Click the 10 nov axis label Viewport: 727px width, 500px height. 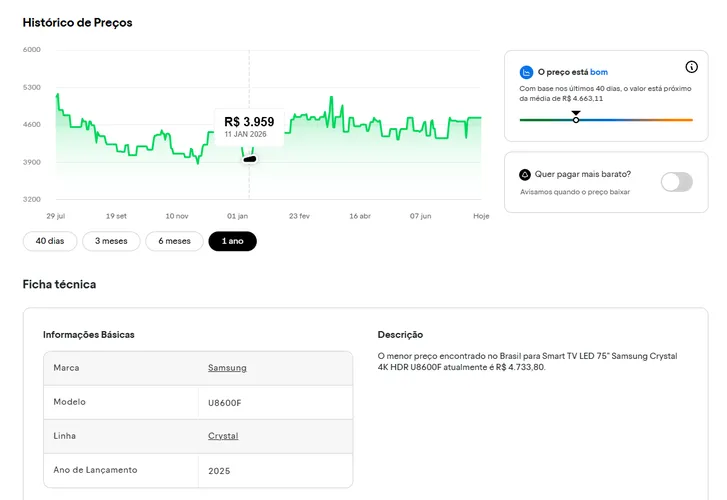point(177,216)
